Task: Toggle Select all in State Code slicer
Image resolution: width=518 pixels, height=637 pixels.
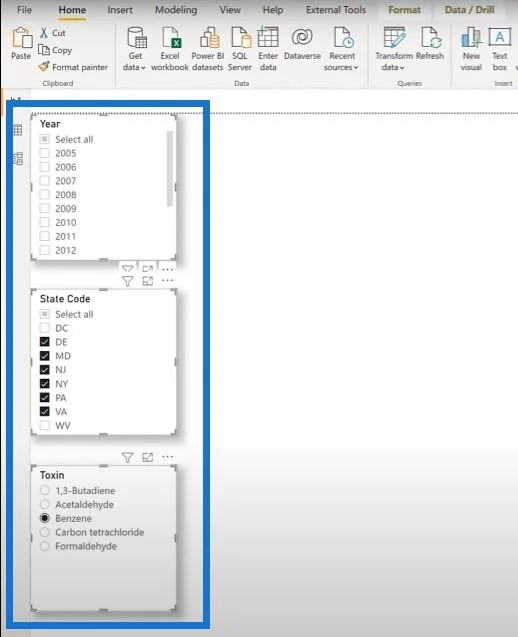Action: [45, 314]
